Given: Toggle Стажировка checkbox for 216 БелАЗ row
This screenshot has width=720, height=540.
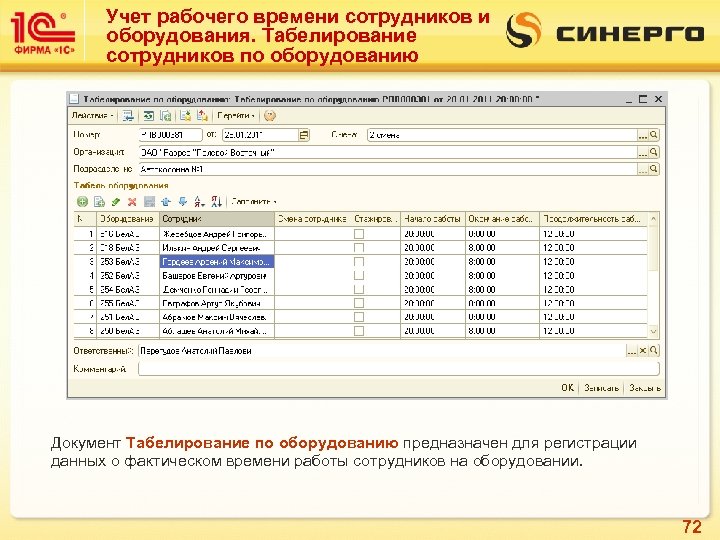Looking at the screenshot, I should click(x=359, y=234).
